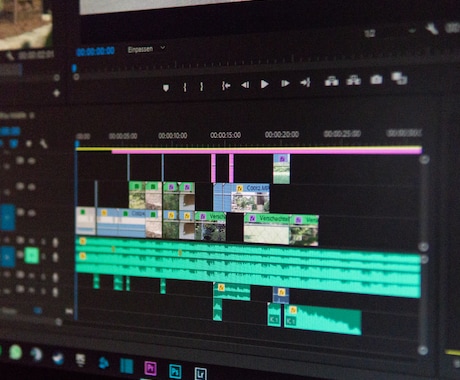Click the grey add-marker icon in timeline header
460x380 pixels.
click(x=29, y=144)
